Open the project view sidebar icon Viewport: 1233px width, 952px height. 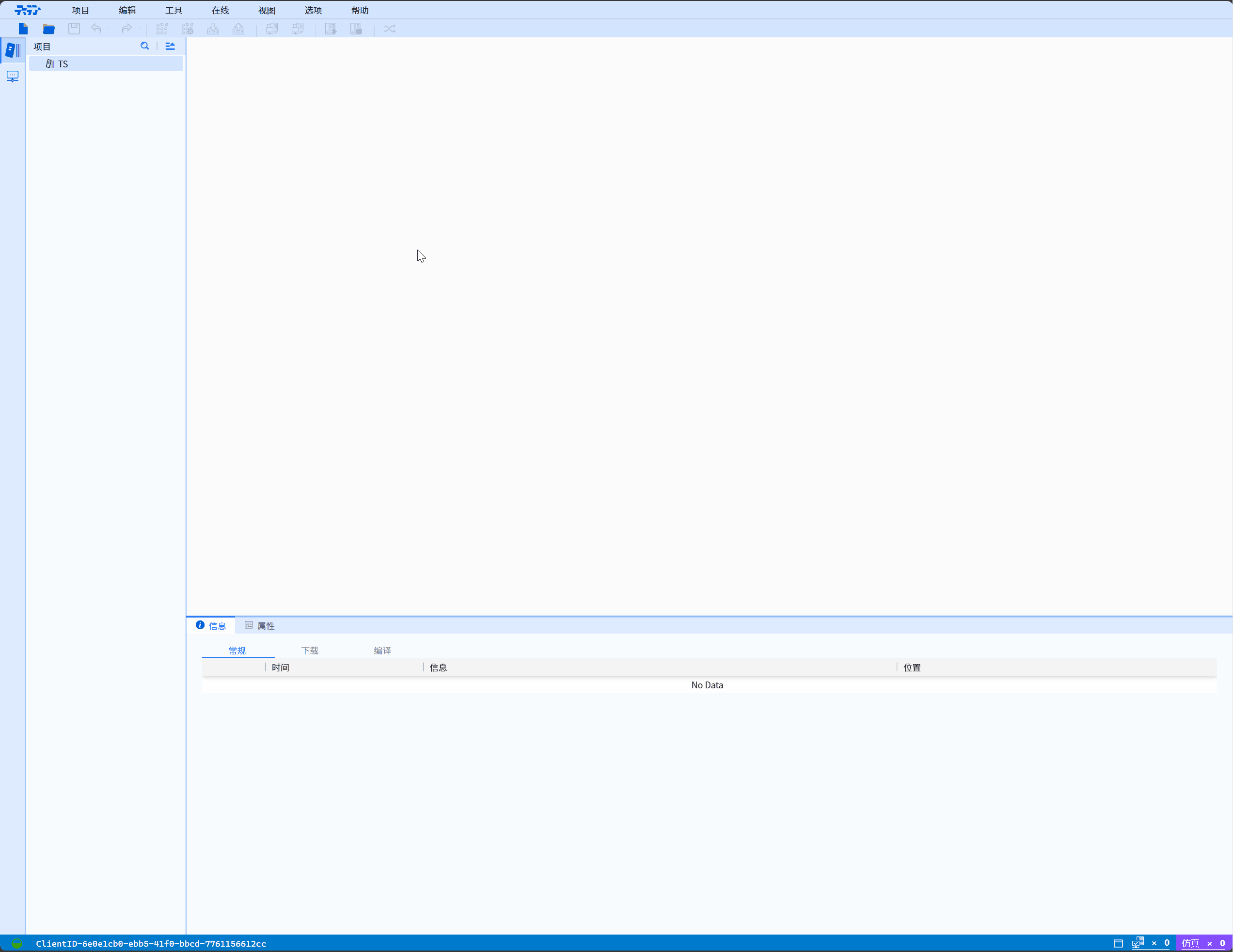[x=13, y=50]
